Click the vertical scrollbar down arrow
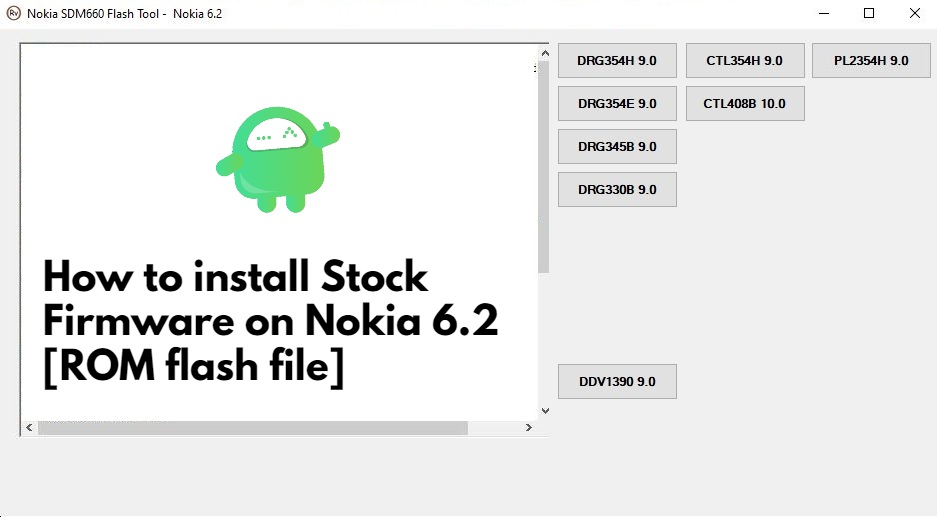The height and width of the screenshot is (517, 937). [x=544, y=411]
